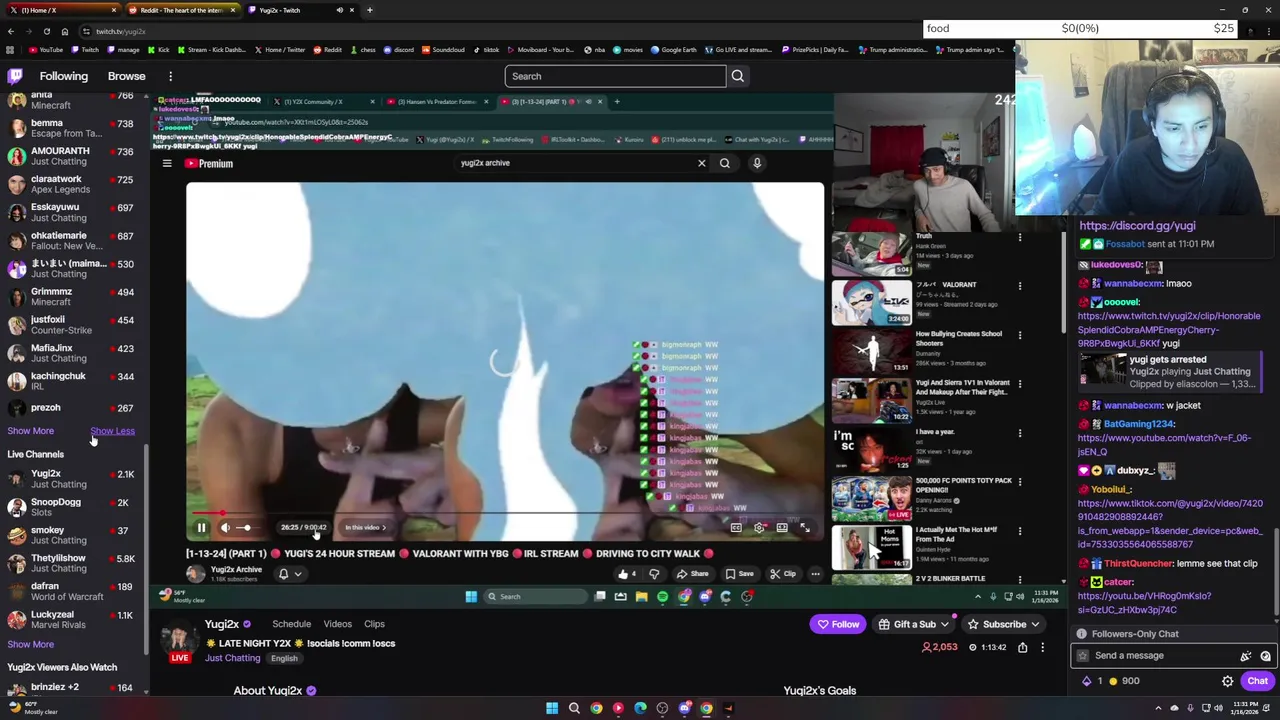The height and width of the screenshot is (720, 1280).
Task: Click the Bits balance diamond icon
Action: click(x=1087, y=681)
